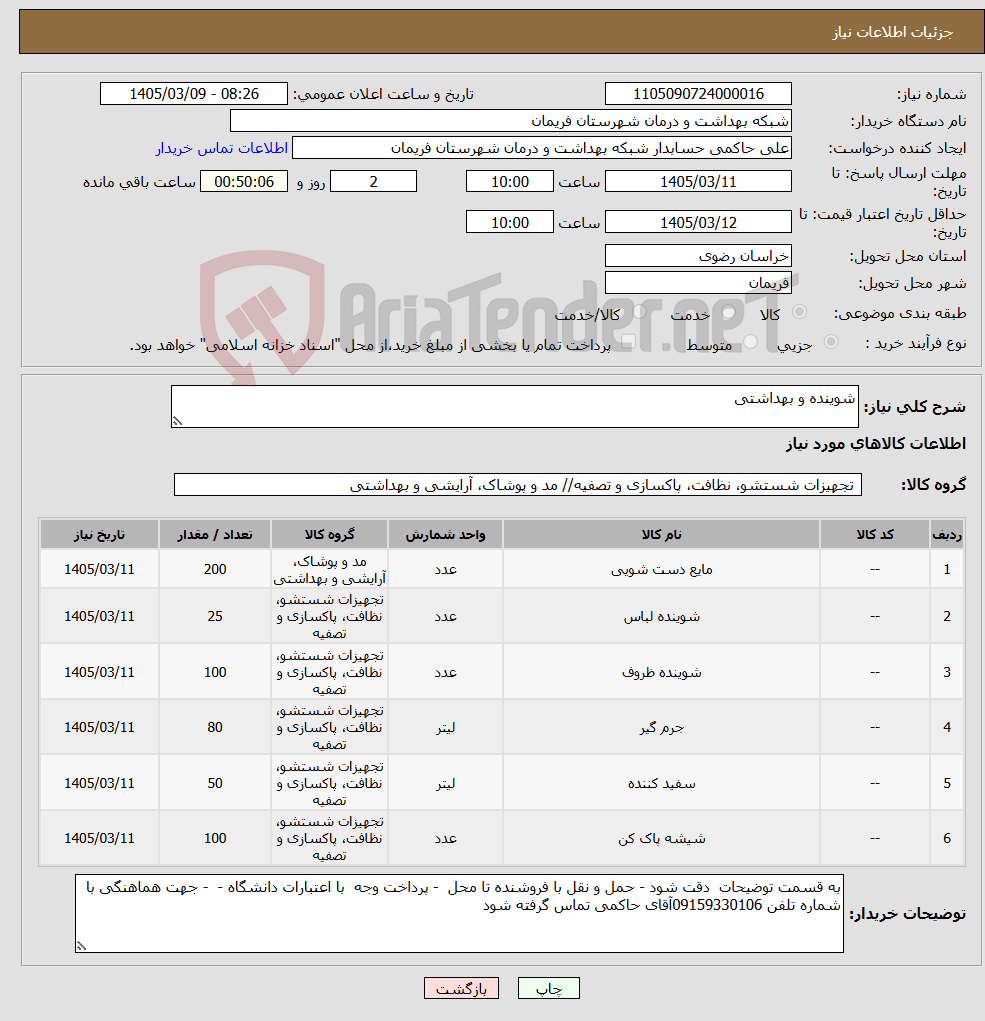Click the item name شوینده ظروف

(661, 673)
